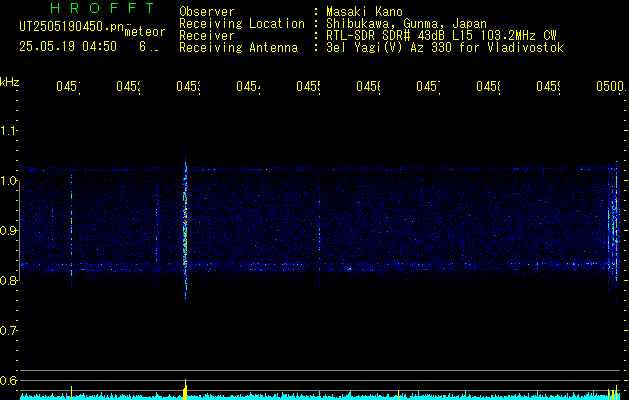Click the 'meteor' label
The height and width of the screenshot is (400, 629).
coord(145,32)
